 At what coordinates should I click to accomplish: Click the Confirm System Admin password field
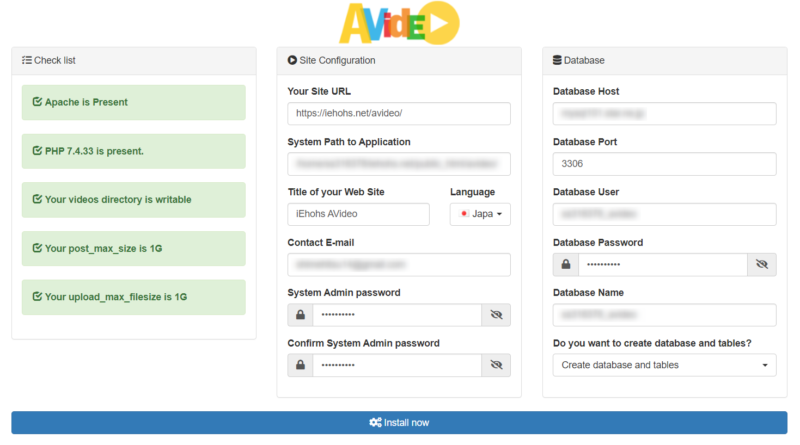pyautogui.click(x=397, y=365)
